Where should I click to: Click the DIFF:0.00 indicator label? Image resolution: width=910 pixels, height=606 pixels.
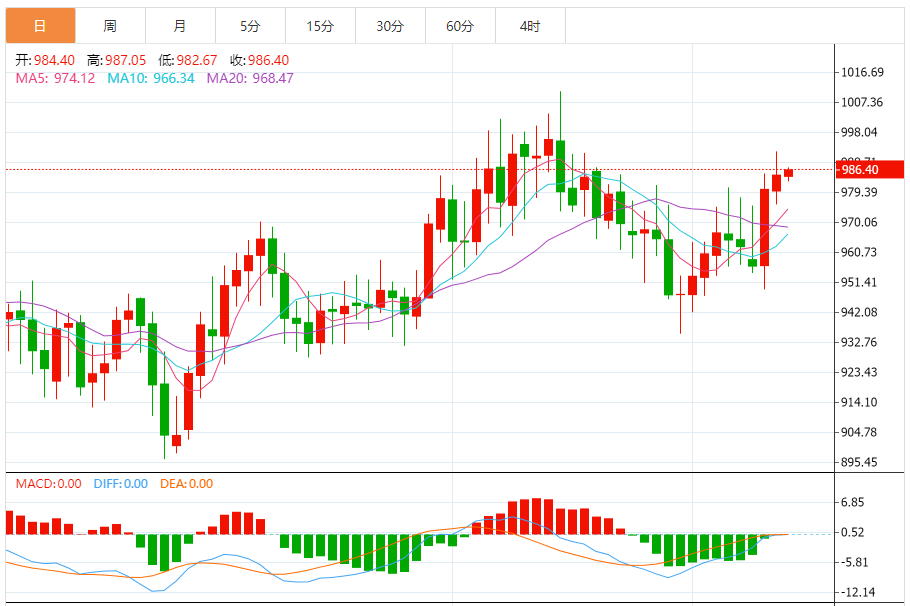coord(121,484)
